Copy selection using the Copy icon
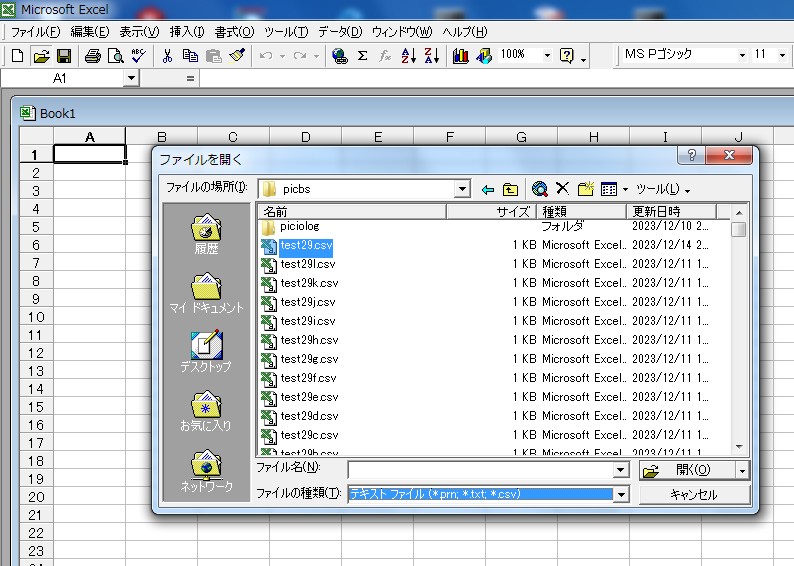The image size is (794, 566). pyautogui.click(x=190, y=56)
